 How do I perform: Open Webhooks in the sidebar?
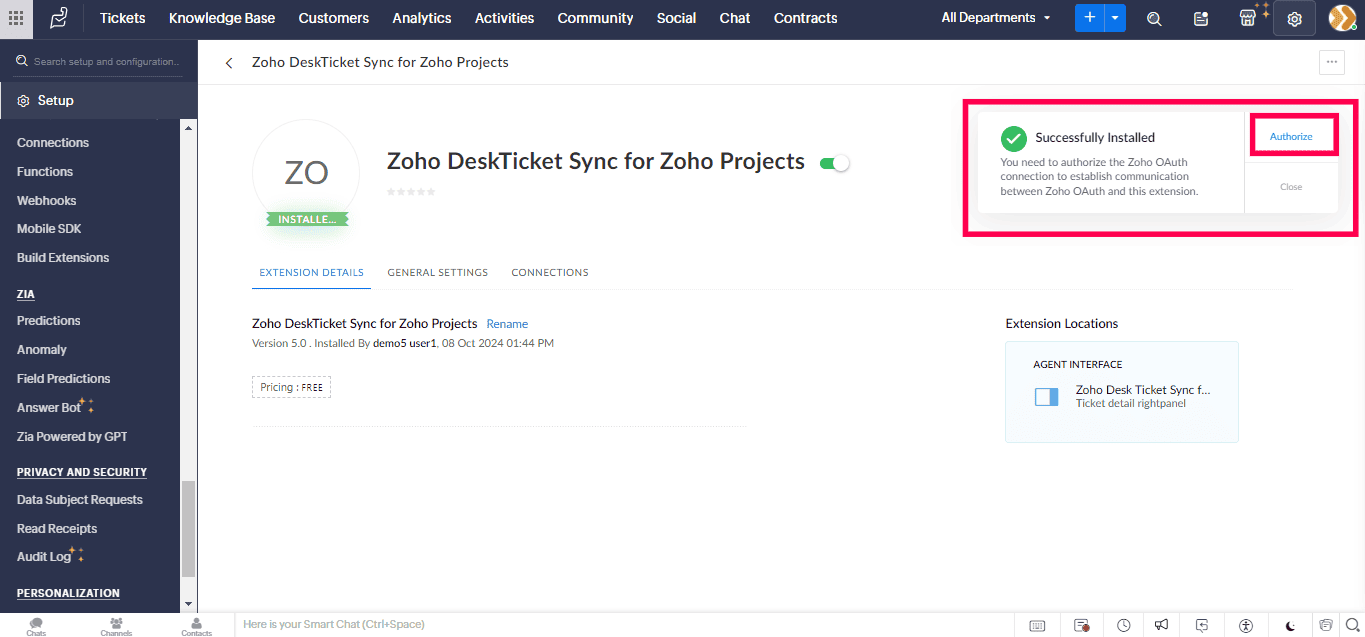(47, 201)
